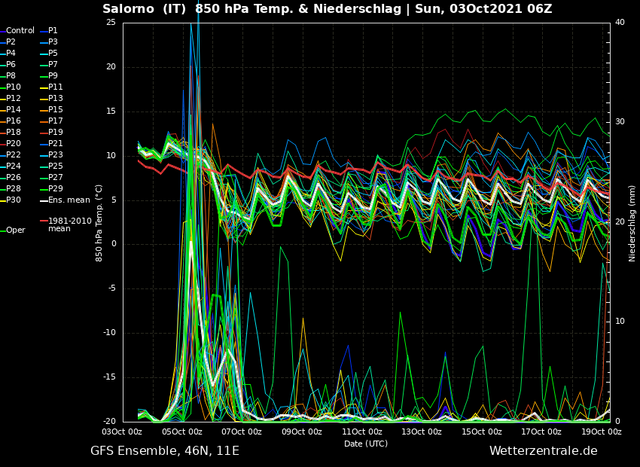Select the P10 legend label

[13, 87]
